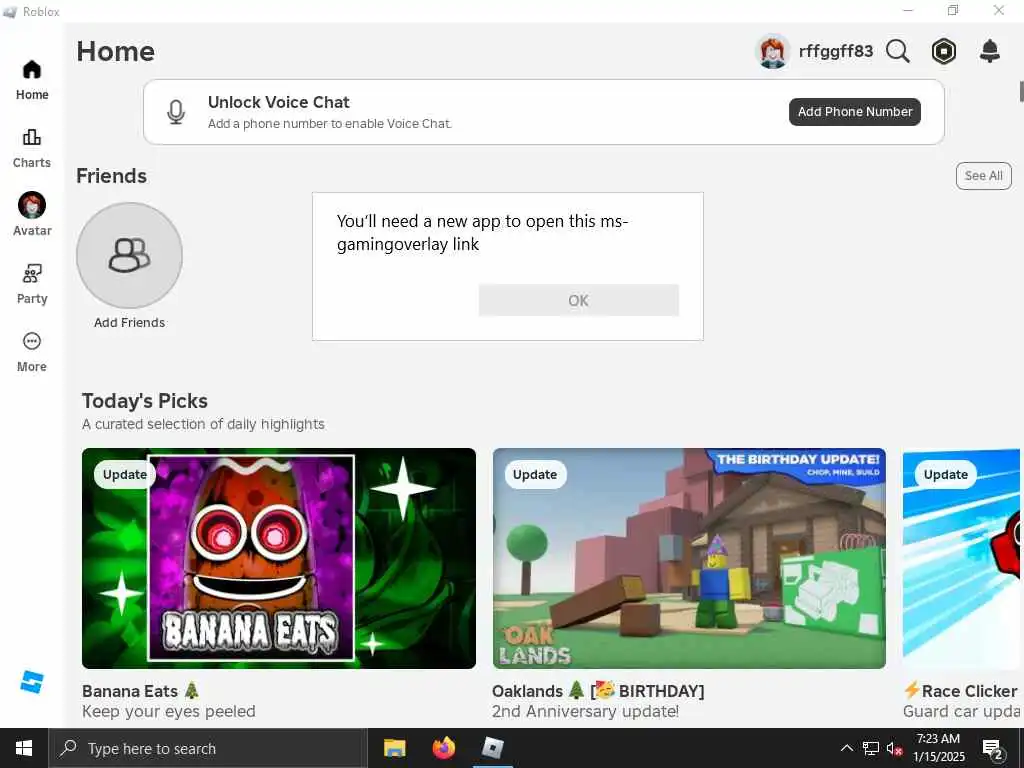This screenshot has height=768, width=1024.
Task: Open the Windows action center notifications
Action: (x=993, y=749)
